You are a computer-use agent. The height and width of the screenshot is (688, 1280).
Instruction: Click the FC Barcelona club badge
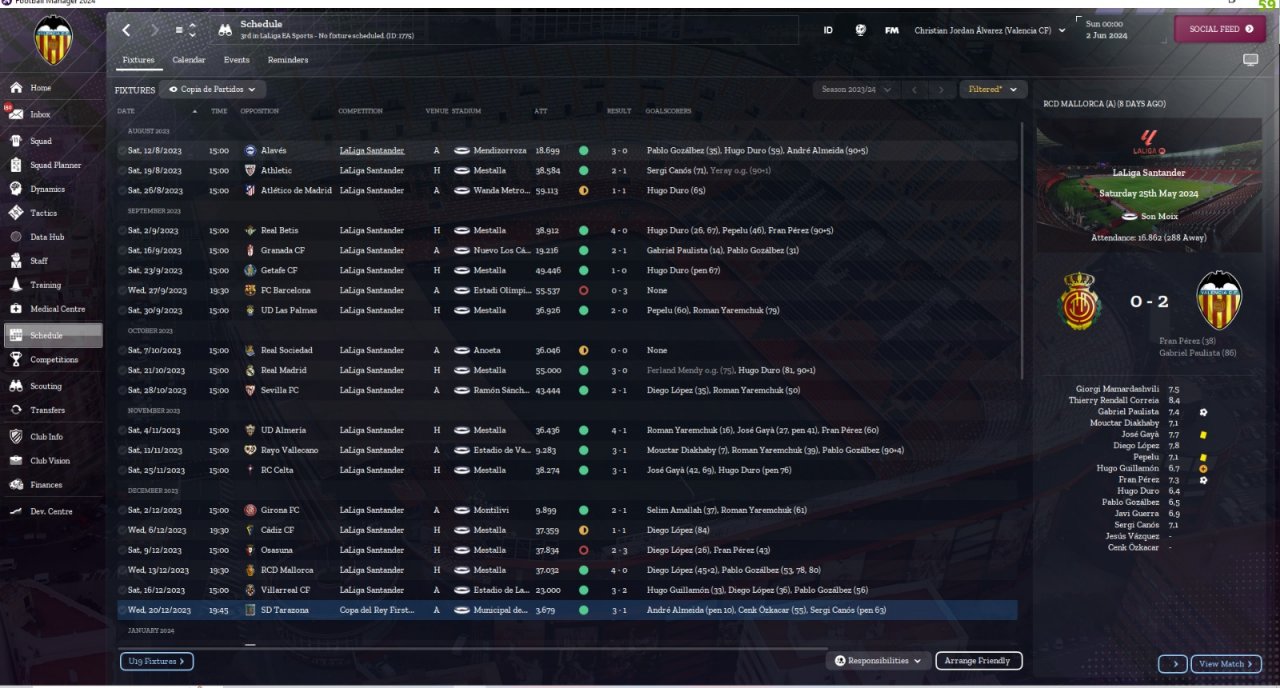[250, 290]
